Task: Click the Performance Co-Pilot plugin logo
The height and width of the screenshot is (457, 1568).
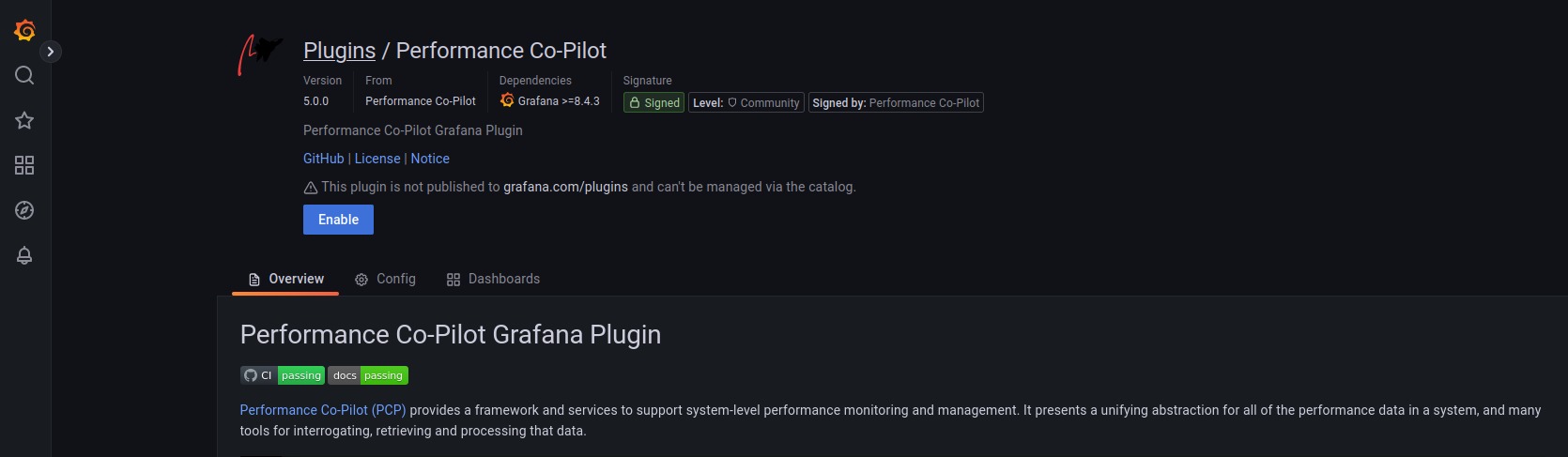Action: click(x=259, y=53)
